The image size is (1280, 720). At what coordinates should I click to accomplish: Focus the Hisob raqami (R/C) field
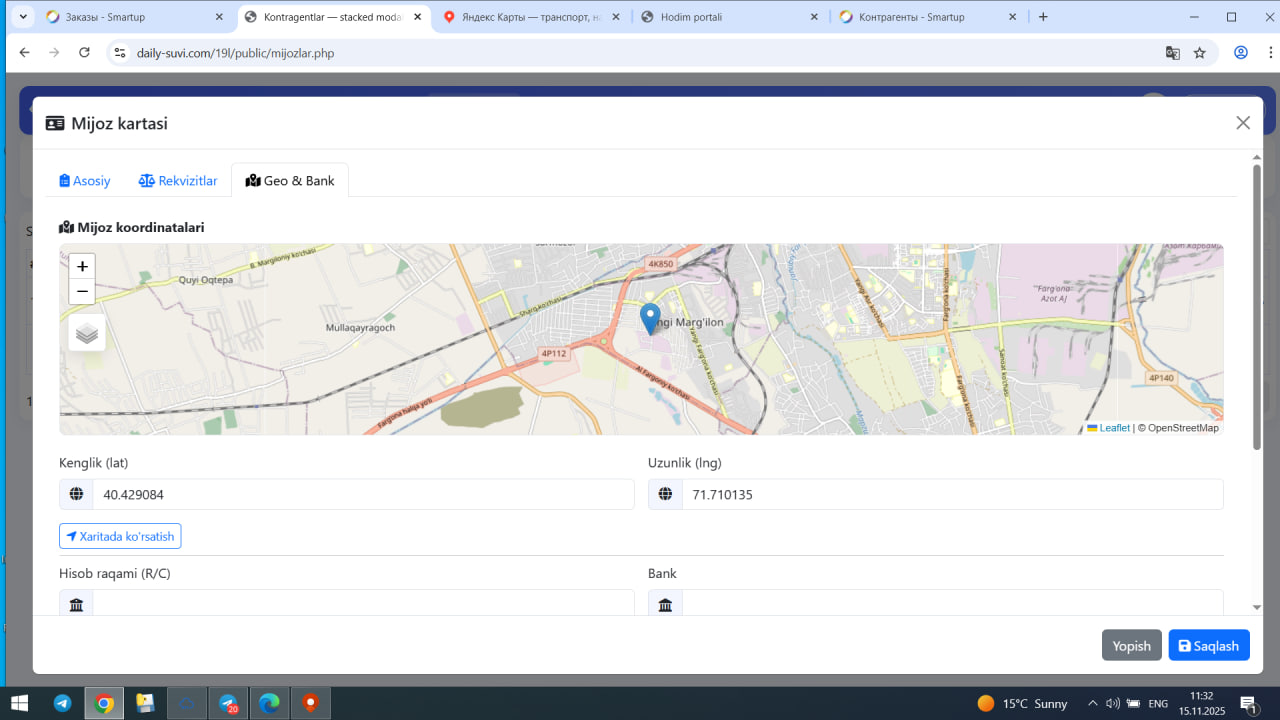pos(364,603)
